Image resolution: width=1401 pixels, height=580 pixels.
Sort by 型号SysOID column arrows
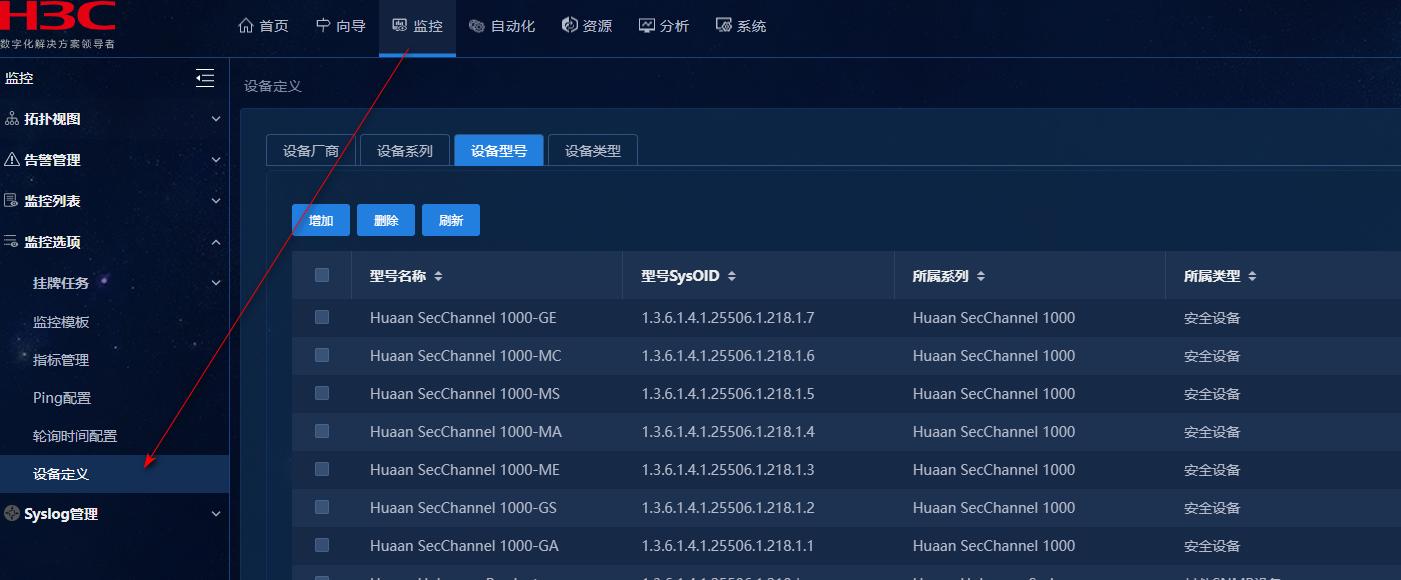click(732, 276)
